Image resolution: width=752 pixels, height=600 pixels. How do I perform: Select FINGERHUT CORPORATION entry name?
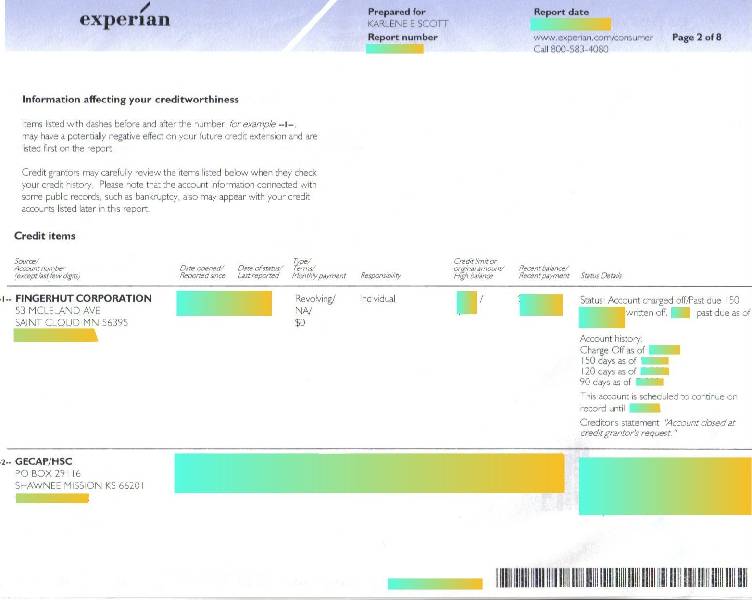click(x=83, y=298)
